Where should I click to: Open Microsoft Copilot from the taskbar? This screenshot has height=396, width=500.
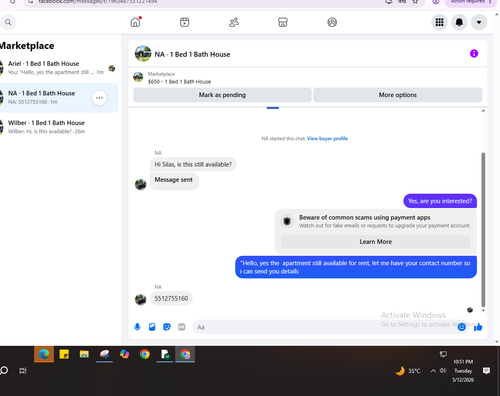click(x=124, y=354)
